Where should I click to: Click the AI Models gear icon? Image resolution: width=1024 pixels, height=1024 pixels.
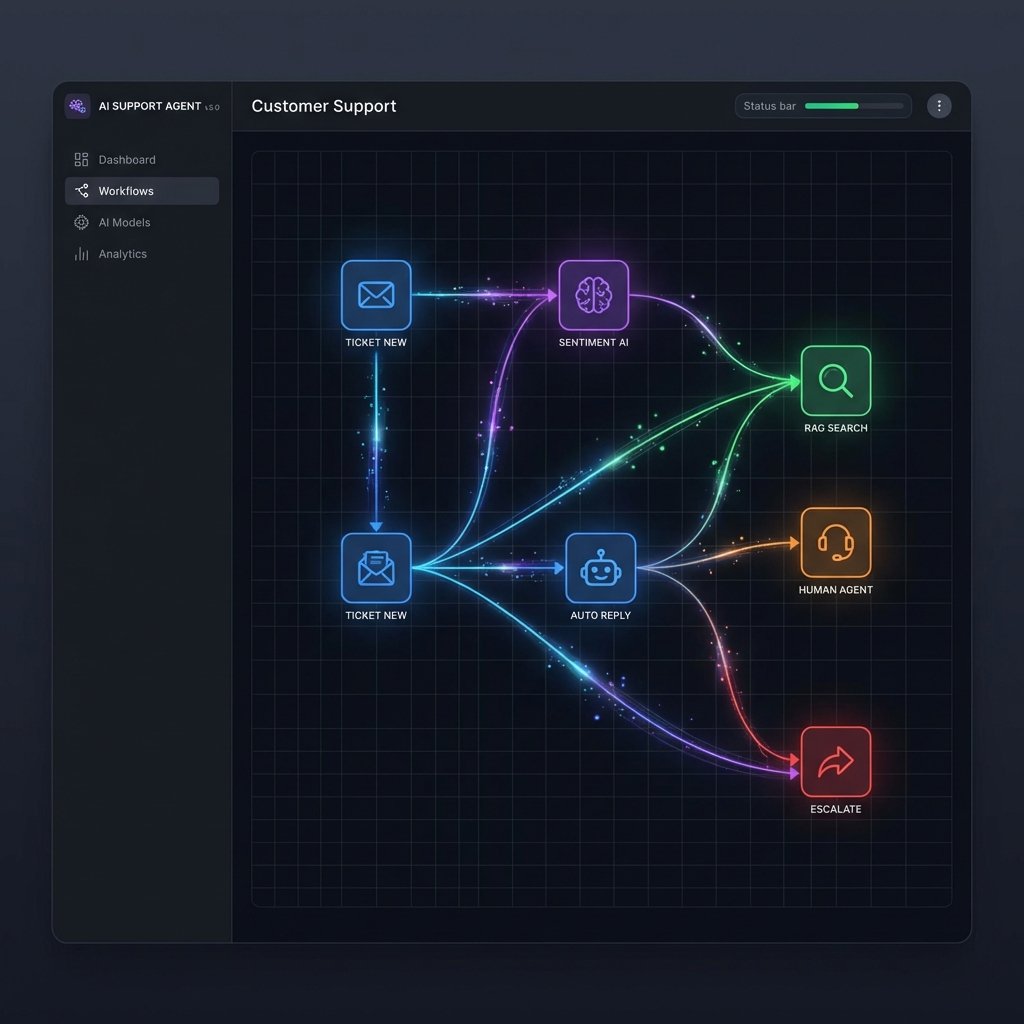81,222
